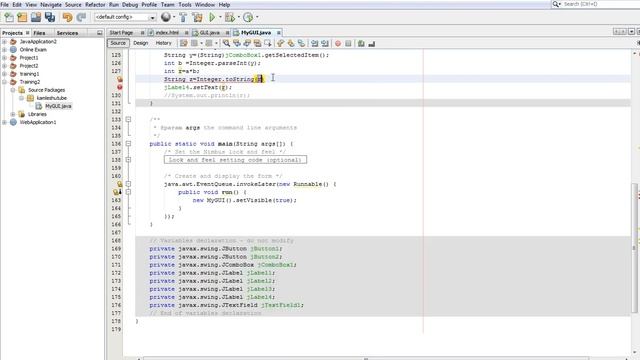This screenshot has height=360, width=640.
Task: Select MyGUI.java in the project tree
Action: pos(58,106)
